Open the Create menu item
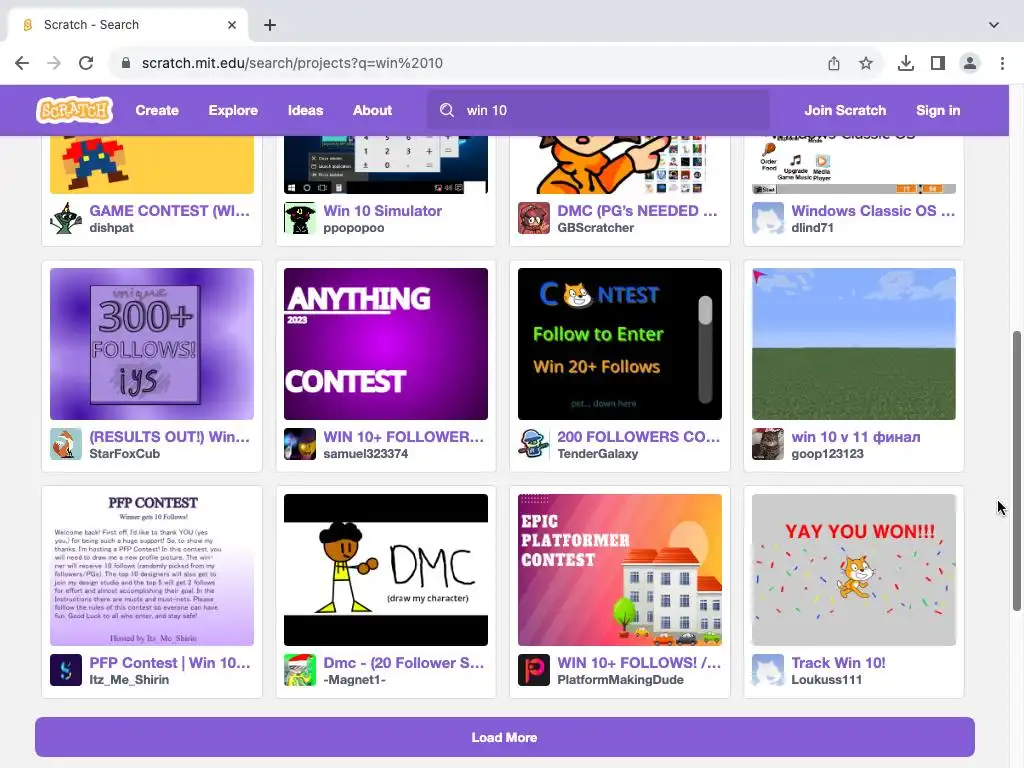The width and height of the screenshot is (1024, 768). 157,110
